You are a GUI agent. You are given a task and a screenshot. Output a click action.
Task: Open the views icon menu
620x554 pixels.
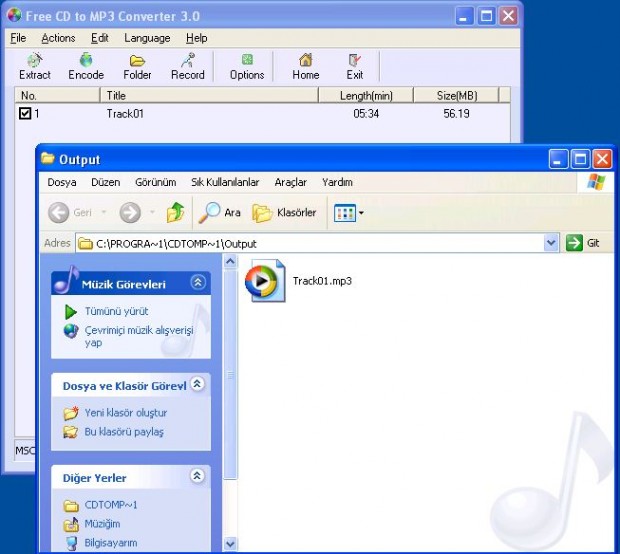click(345, 213)
